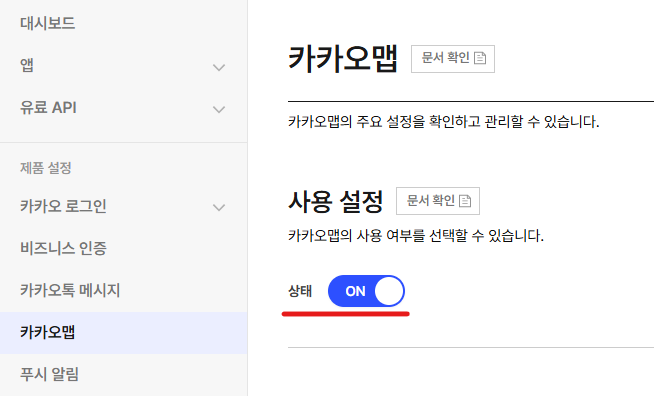This screenshot has height=396, width=654.
Task: Click the 앱 sidebar label
Action: [x=27, y=66]
